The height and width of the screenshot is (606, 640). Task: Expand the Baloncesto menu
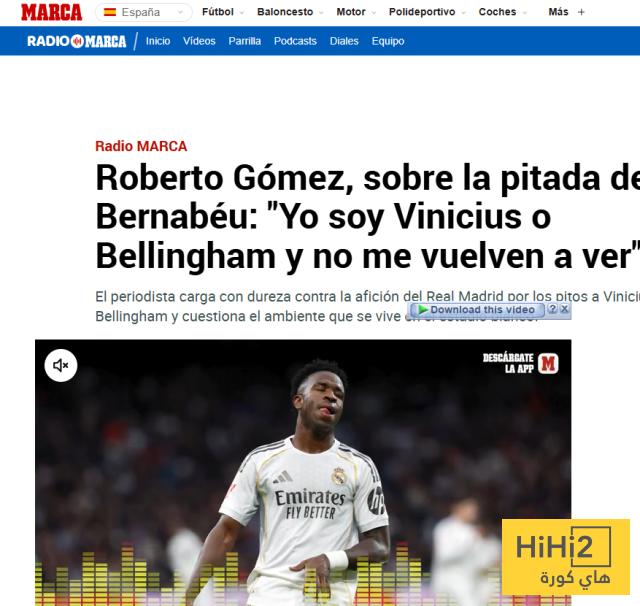(x=290, y=12)
